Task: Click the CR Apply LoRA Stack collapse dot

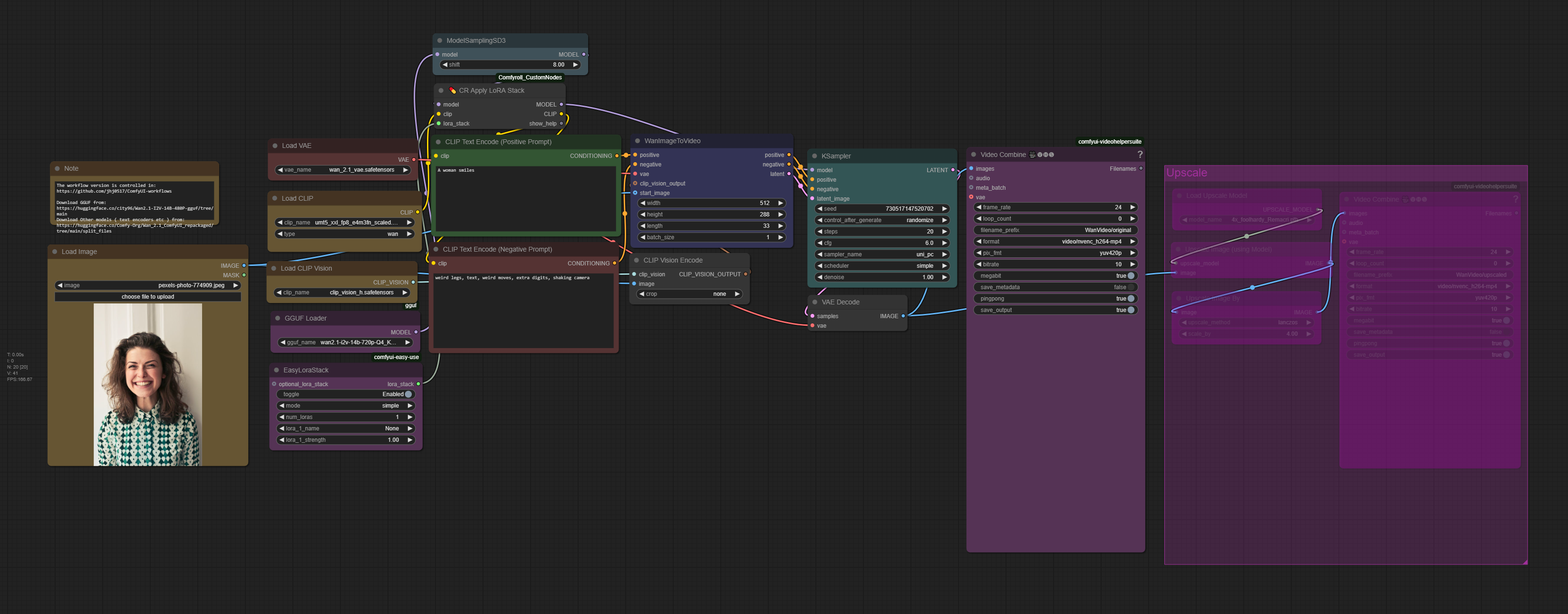Action: click(x=441, y=91)
